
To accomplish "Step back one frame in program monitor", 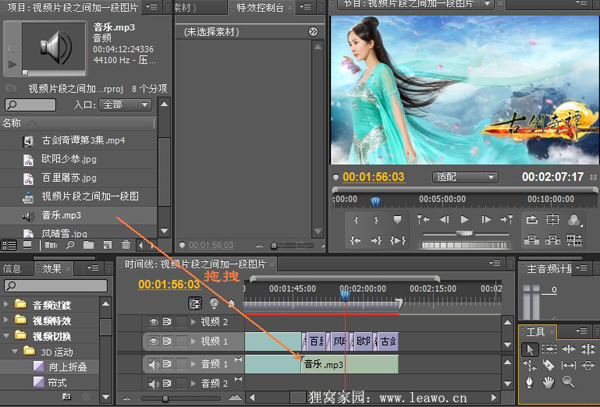I will (x=444, y=220).
